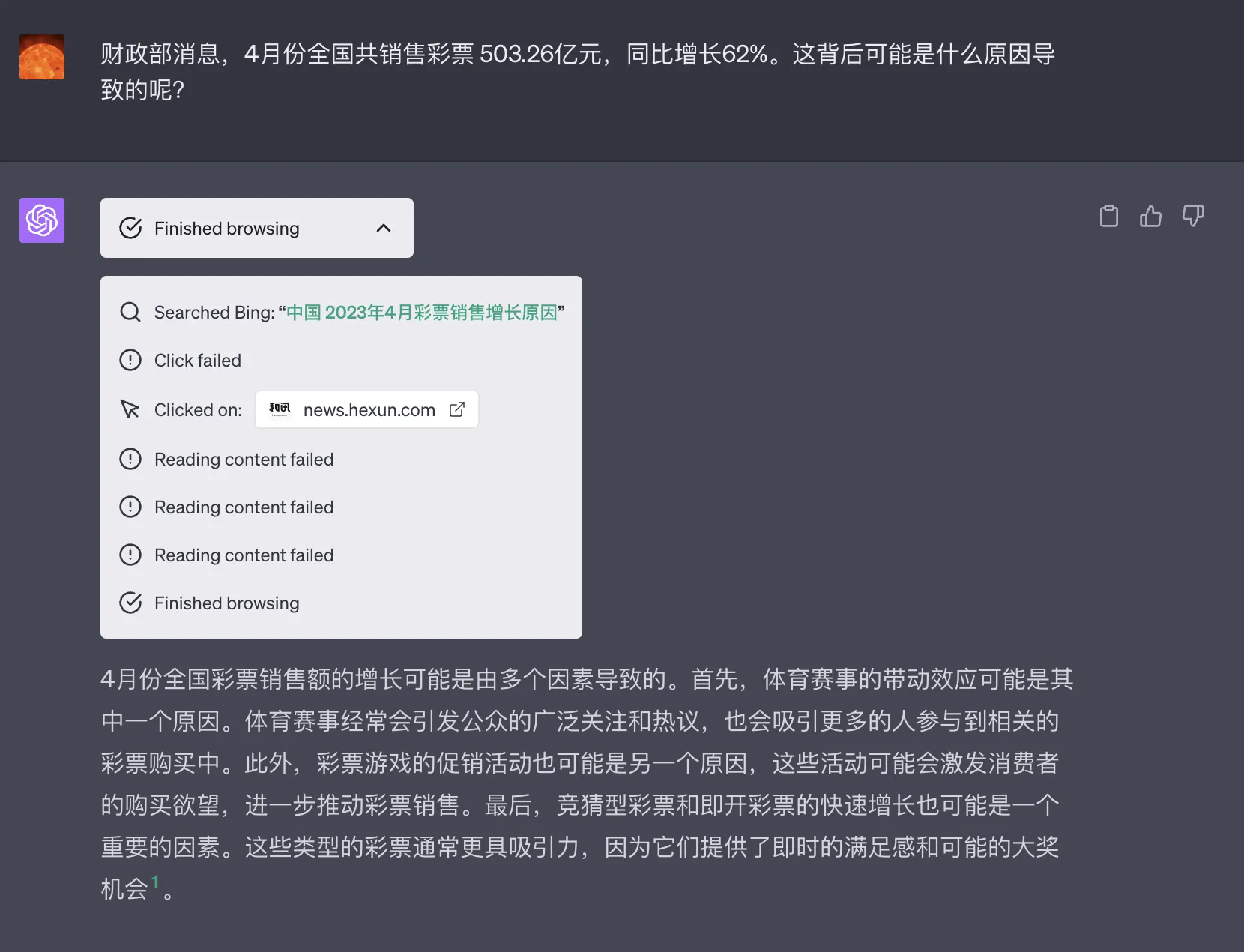
Task: Click the thumbs down icon
Action: [1192, 216]
